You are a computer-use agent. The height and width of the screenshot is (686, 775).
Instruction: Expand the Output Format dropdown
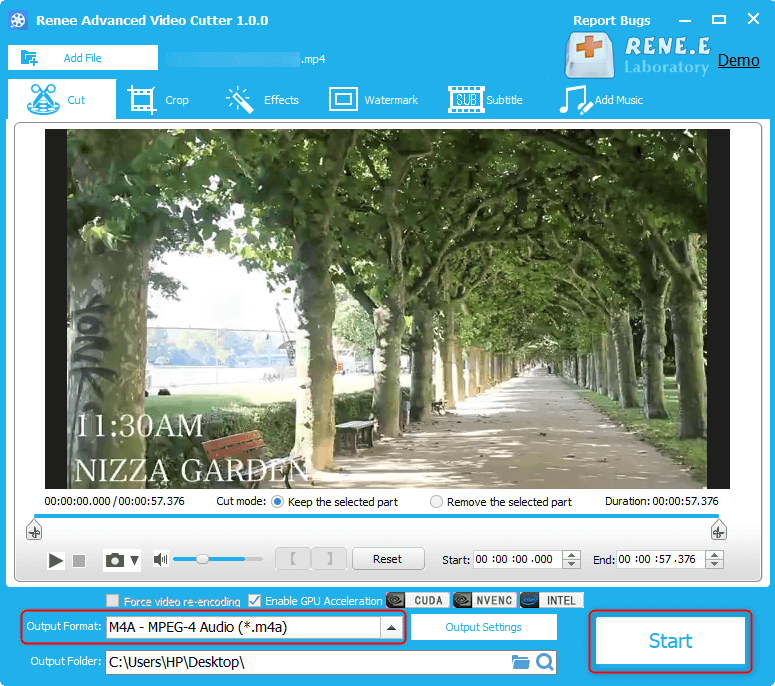point(392,628)
